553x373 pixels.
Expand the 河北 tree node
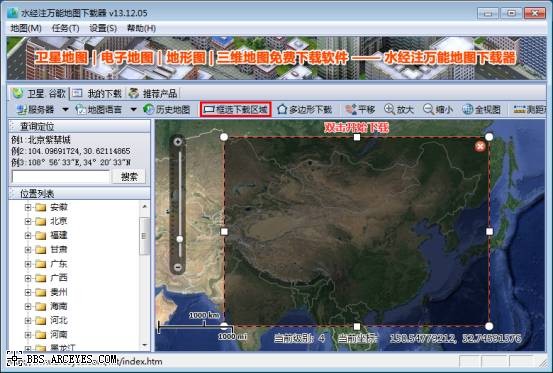(x=28, y=320)
